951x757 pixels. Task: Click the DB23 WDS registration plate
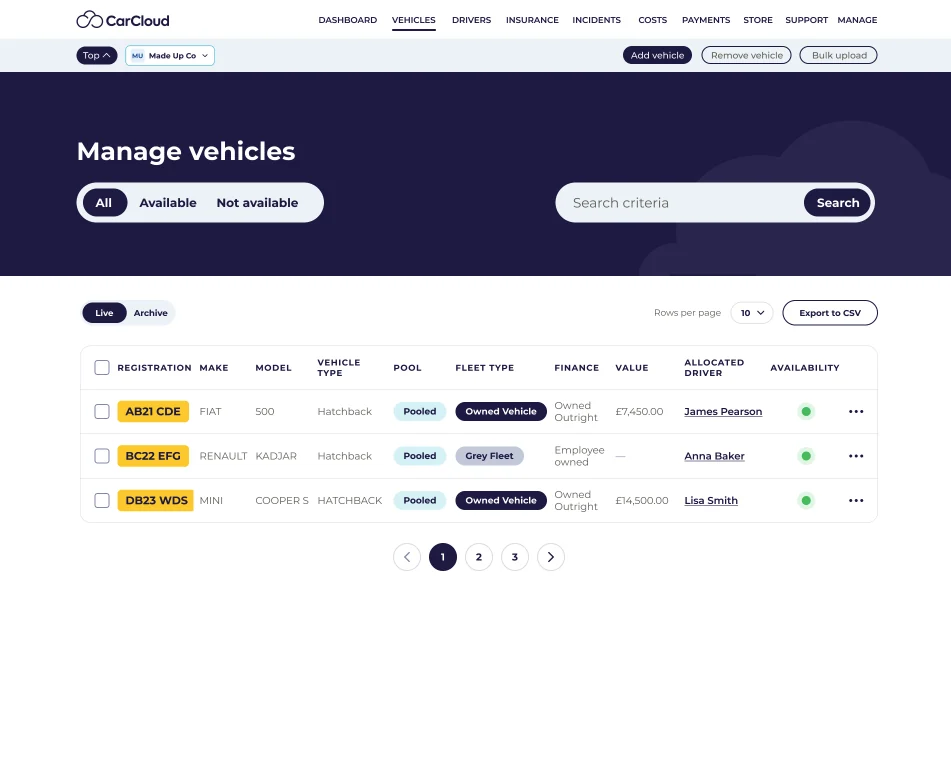[x=156, y=500]
